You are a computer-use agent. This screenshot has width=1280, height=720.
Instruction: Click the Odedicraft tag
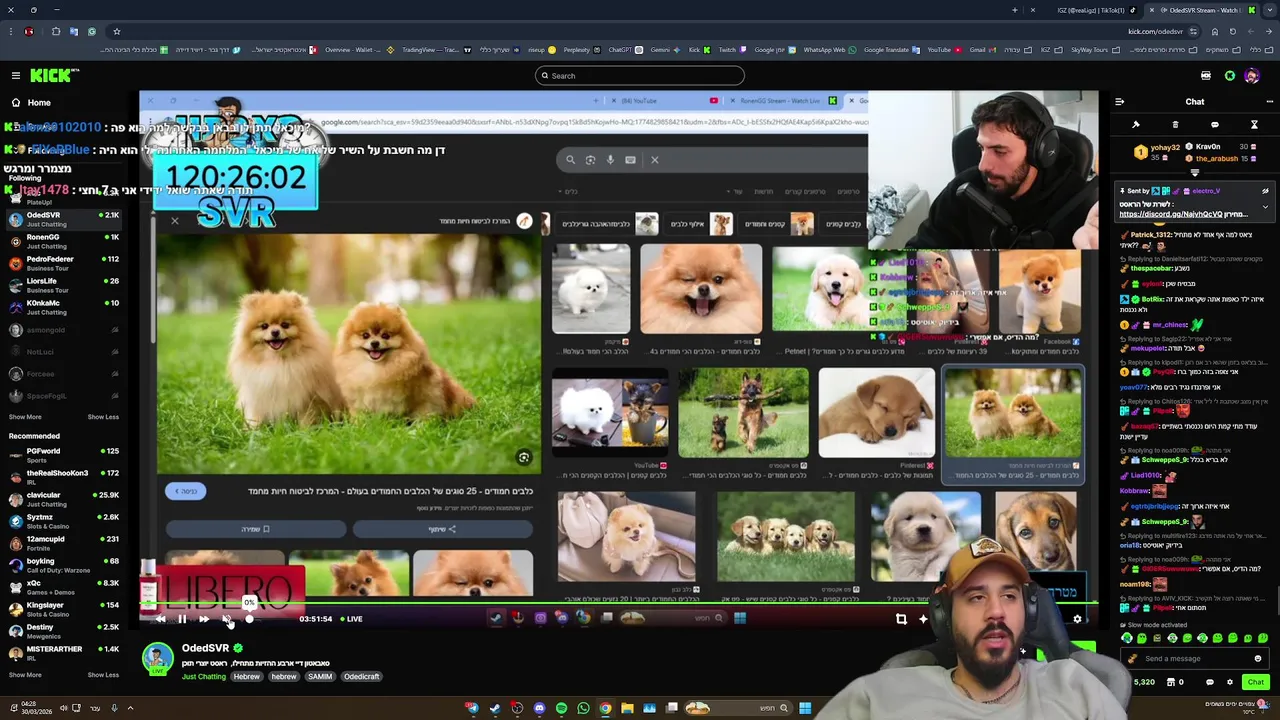point(361,677)
